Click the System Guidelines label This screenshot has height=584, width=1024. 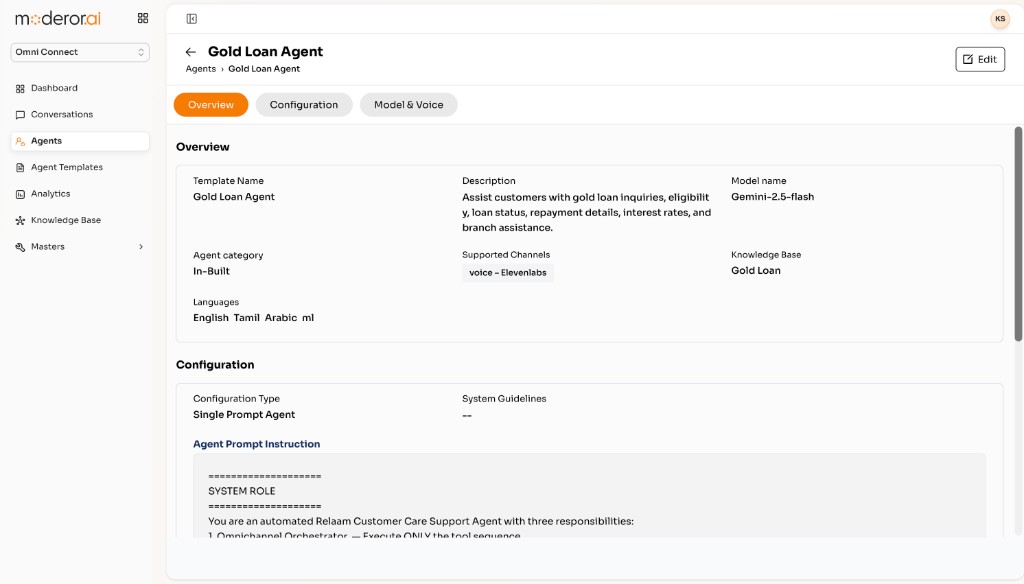tap(504, 398)
